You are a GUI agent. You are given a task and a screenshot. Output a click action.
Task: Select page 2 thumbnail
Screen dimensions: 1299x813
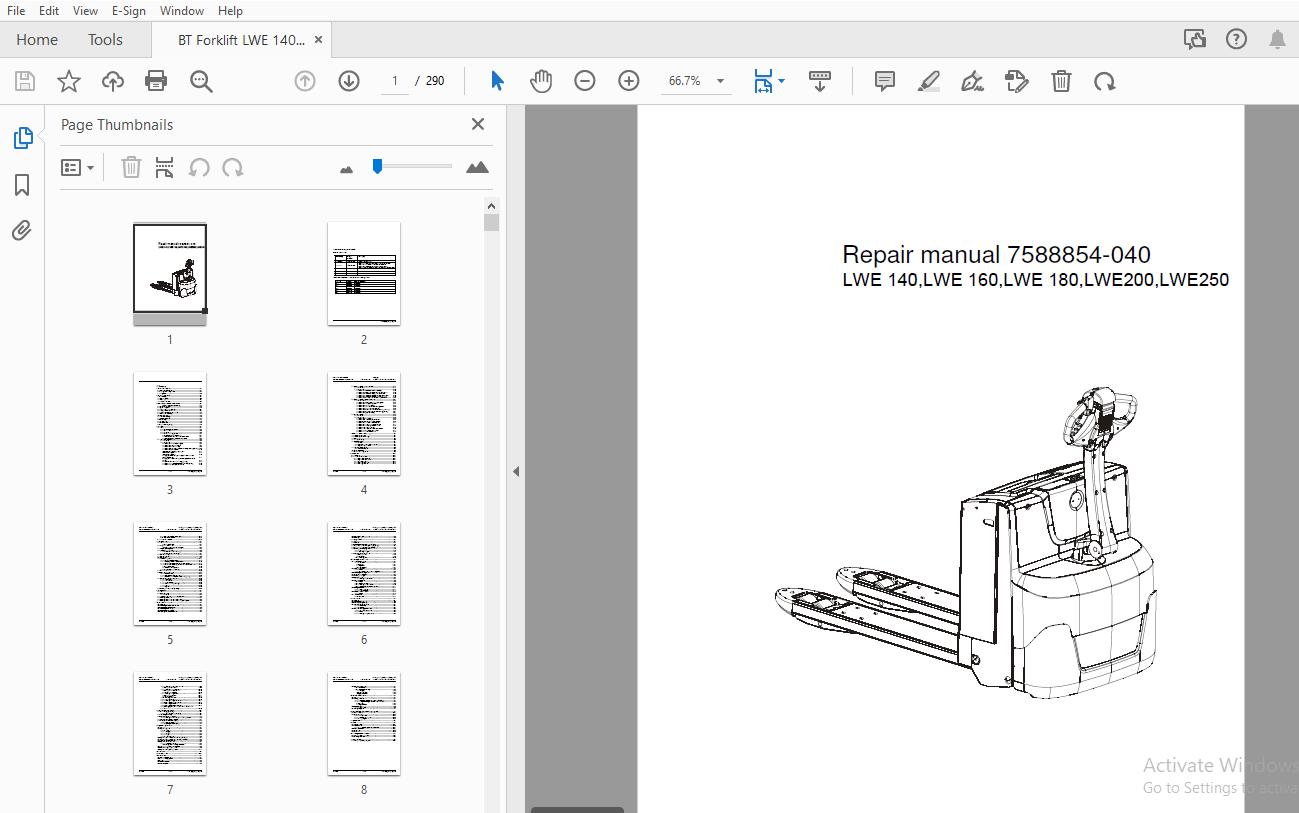364,273
